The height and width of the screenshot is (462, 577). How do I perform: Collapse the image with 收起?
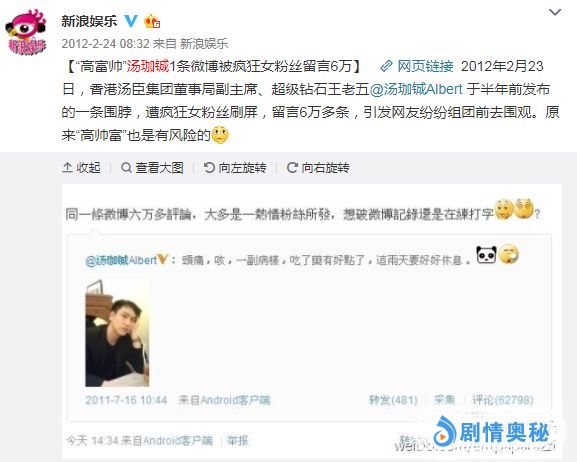coord(82,167)
